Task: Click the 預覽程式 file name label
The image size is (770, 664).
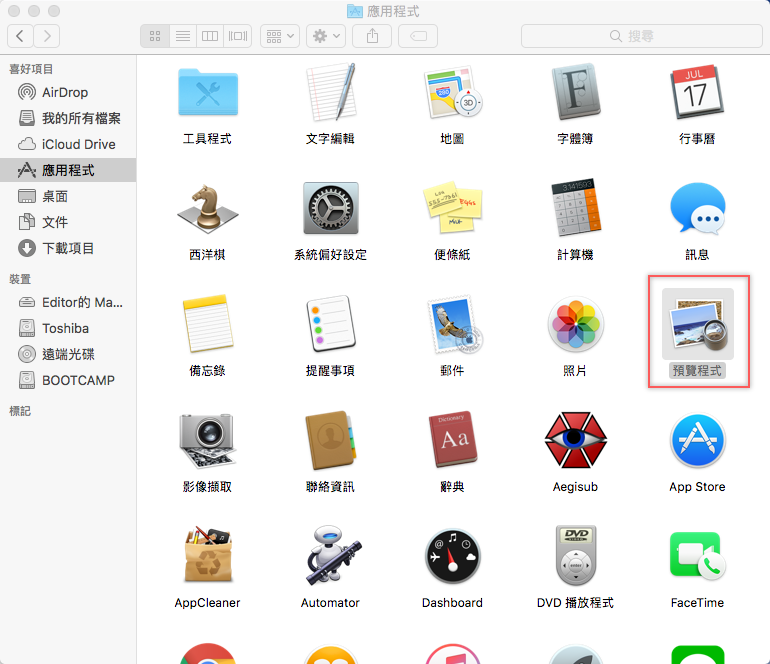Action: click(697, 371)
